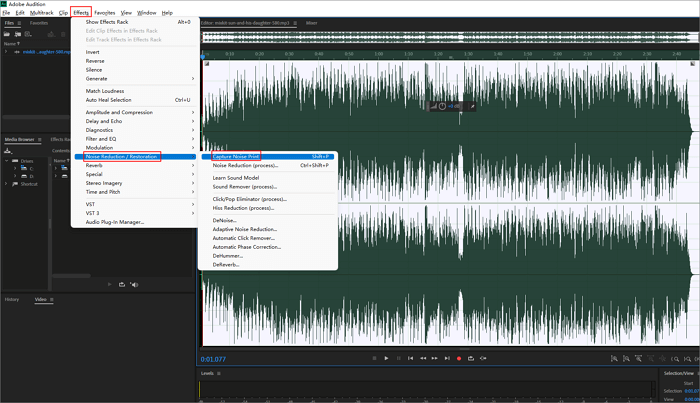The height and width of the screenshot is (403, 700).
Task: Toggle Loop Playback in the transport bar
Action: tap(471, 358)
